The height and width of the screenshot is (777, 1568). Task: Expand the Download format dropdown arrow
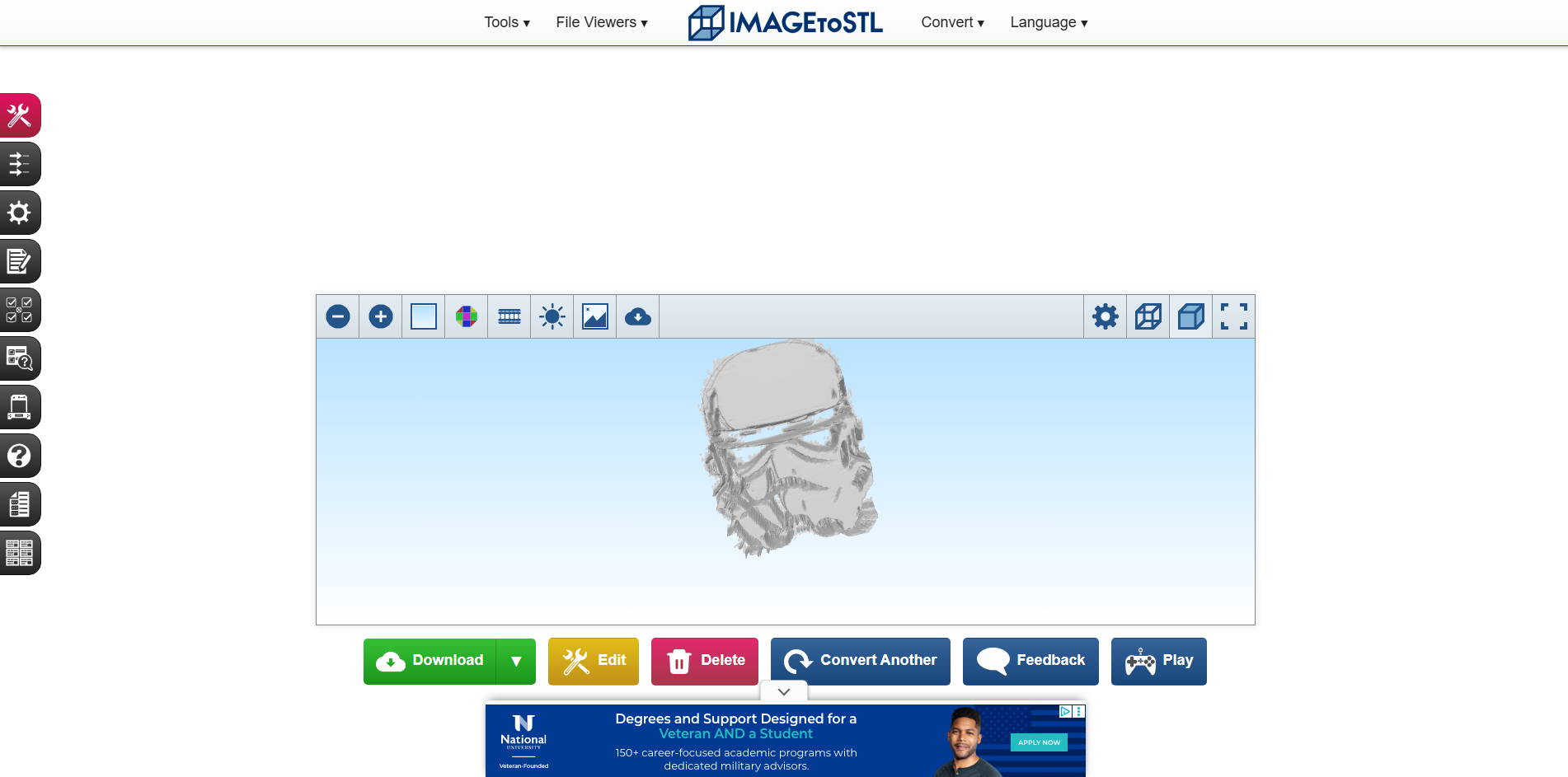click(516, 661)
